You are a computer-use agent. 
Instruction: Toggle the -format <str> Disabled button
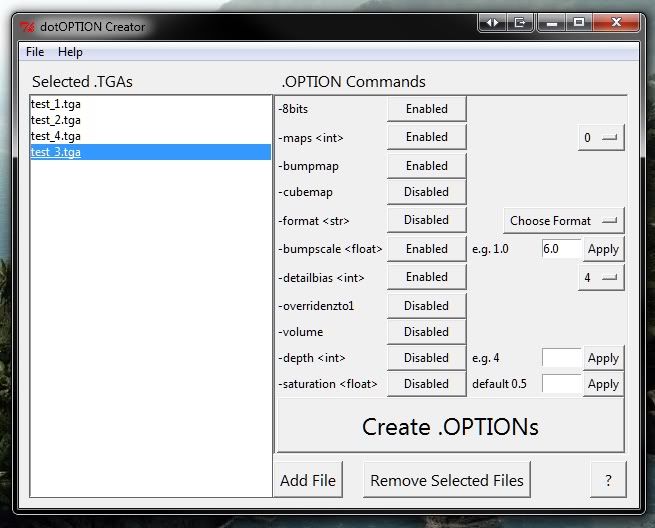pos(427,220)
